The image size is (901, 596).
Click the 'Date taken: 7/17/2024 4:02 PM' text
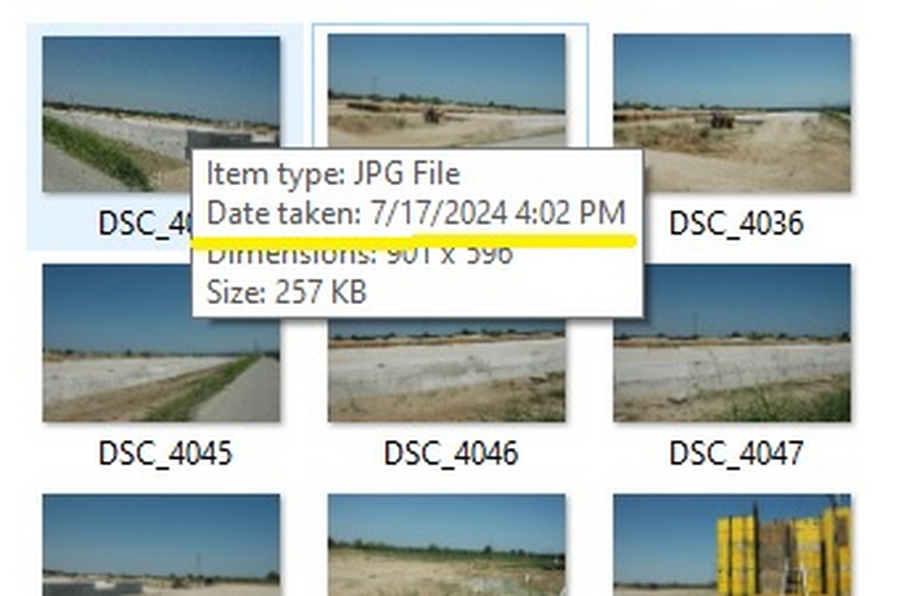[416, 213]
